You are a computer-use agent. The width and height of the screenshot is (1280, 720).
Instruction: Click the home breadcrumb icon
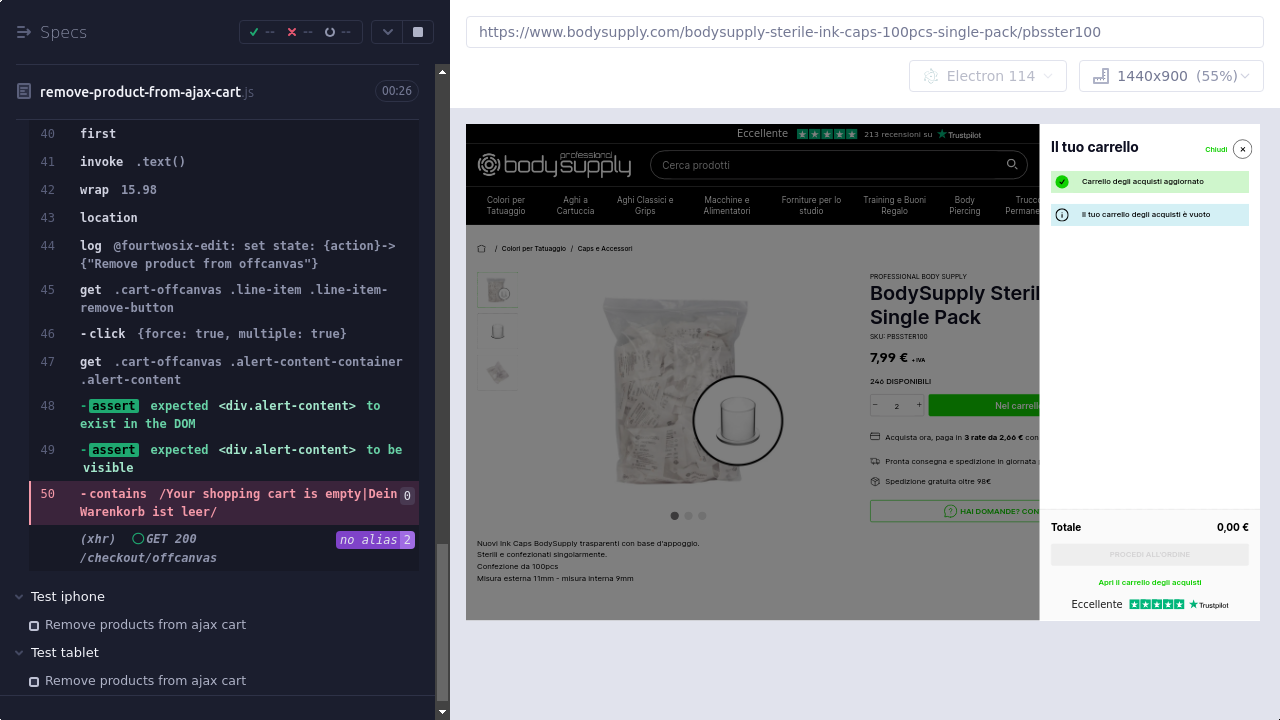click(482, 249)
